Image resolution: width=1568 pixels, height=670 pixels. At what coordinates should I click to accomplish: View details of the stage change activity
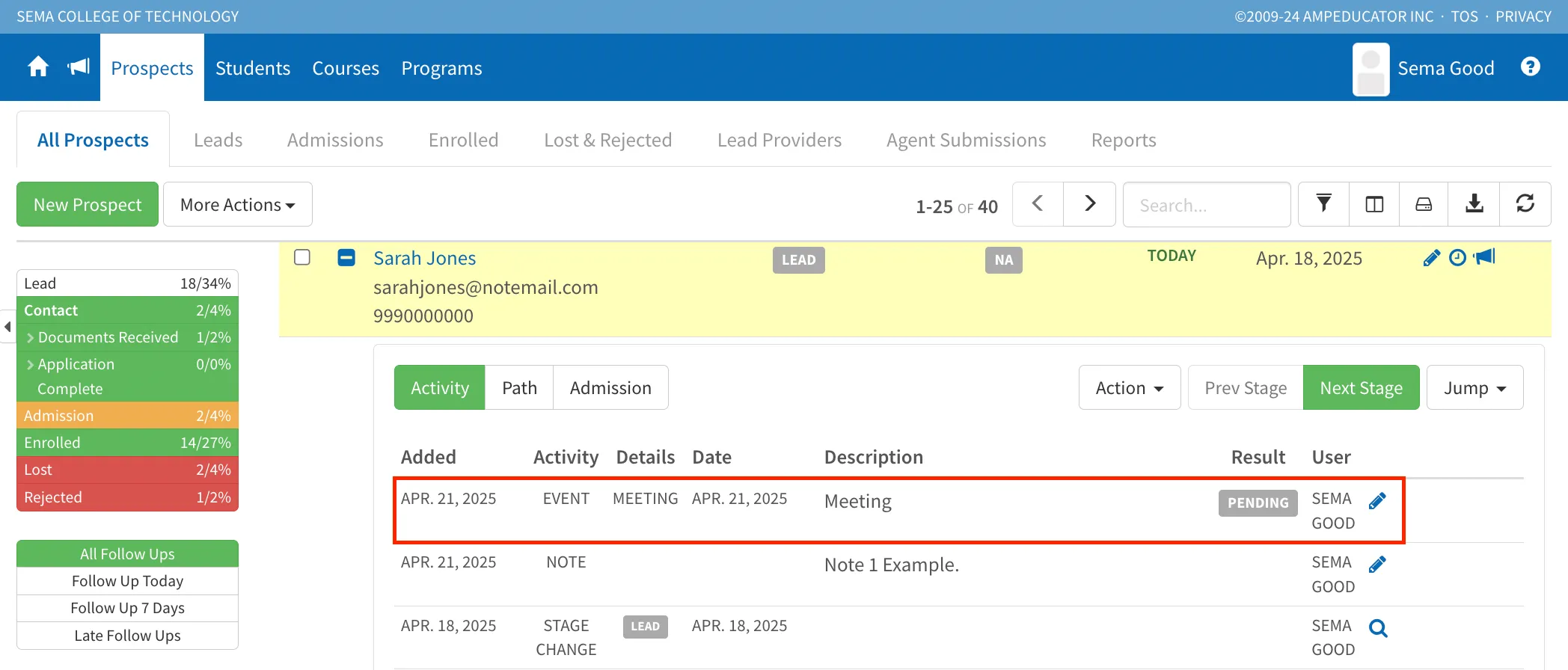click(1378, 629)
